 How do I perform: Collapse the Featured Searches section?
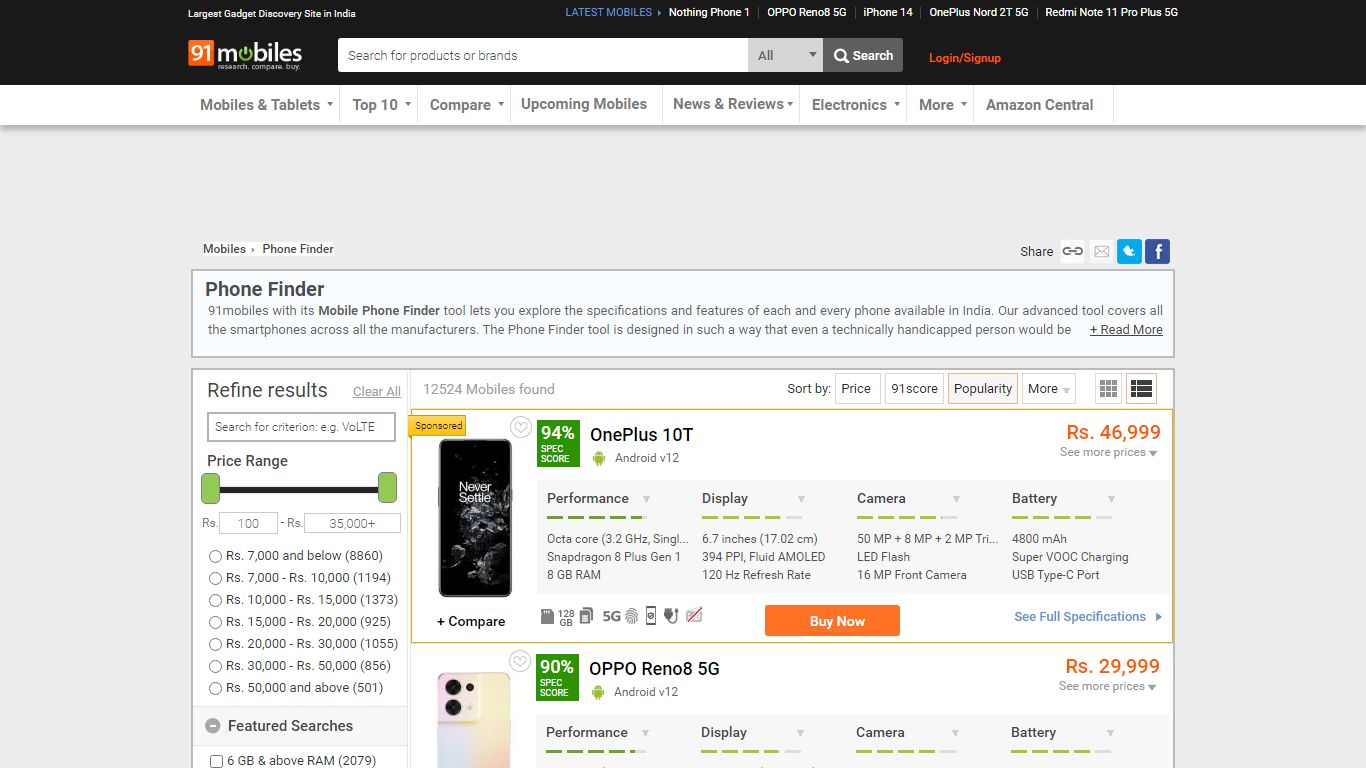(213, 726)
